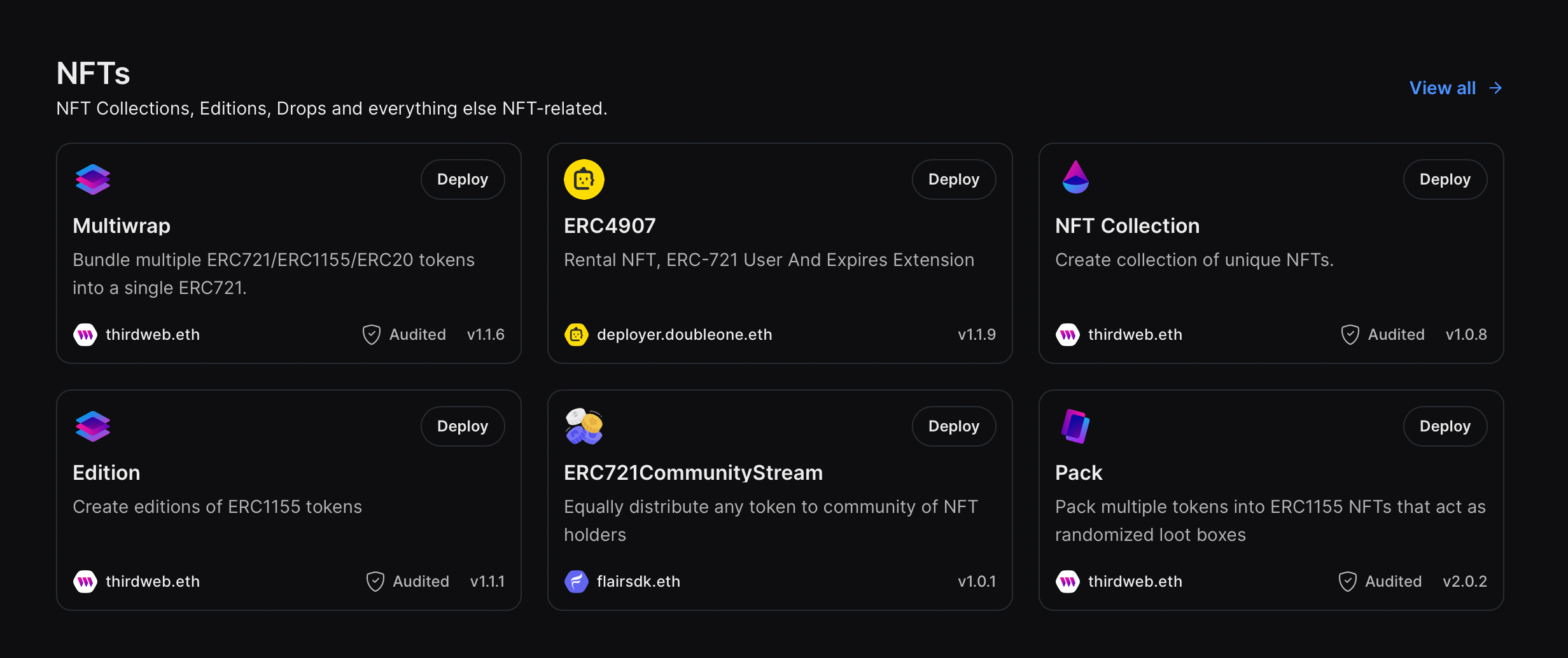This screenshot has height=658, width=1568.
Task: Deploy the ERC4907 contract
Action: 954,179
